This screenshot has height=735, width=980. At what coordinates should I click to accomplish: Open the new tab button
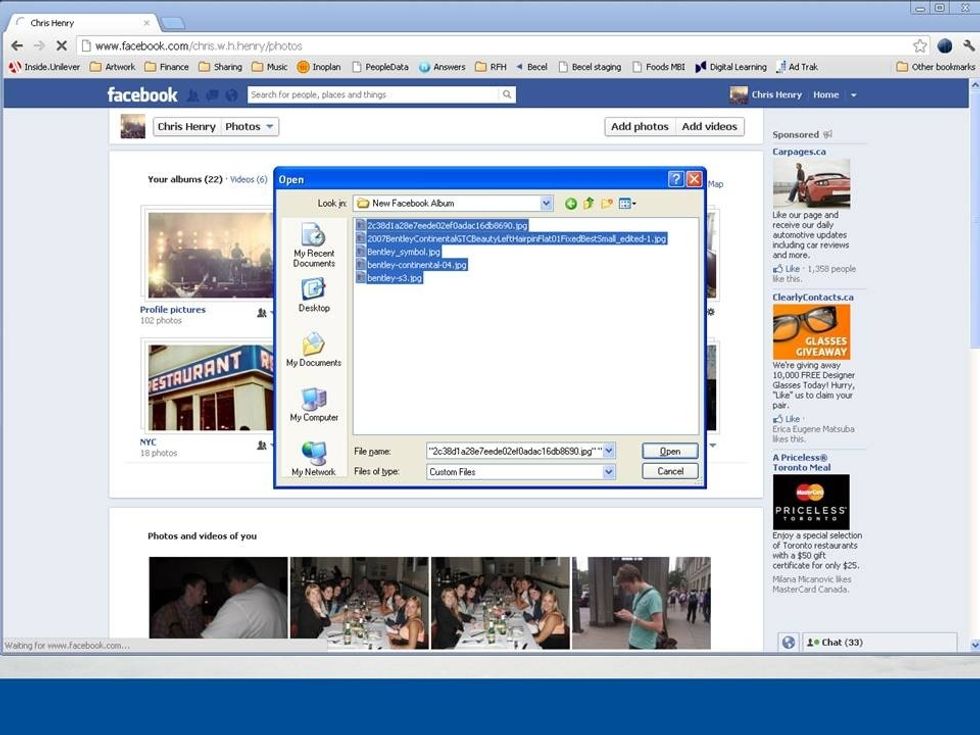tap(172, 23)
